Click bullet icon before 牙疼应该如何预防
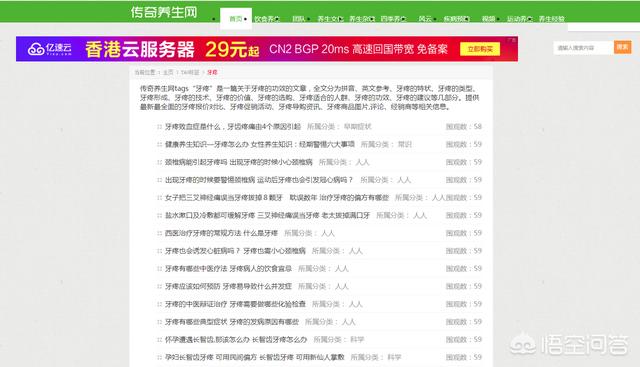Screen dimensions: 640x367 (x=159, y=286)
